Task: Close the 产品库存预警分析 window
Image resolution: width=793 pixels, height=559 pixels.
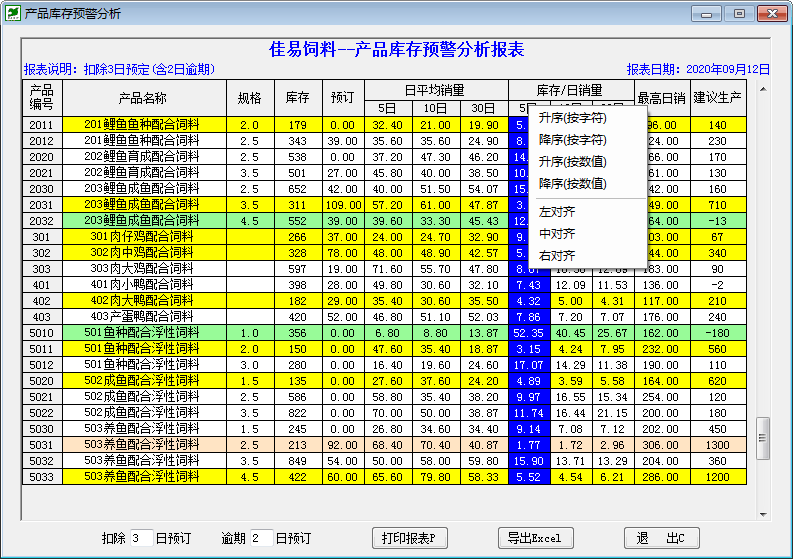Action: click(x=772, y=14)
